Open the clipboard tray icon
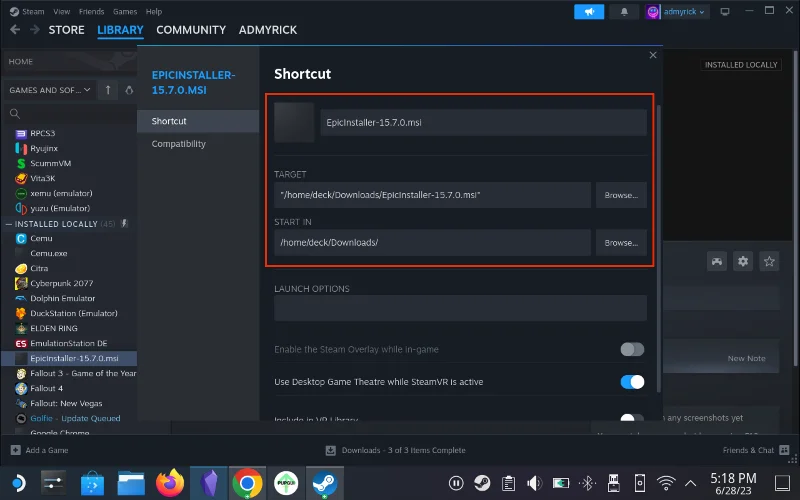Image resolution: width=800 pixels, height=500 pixels. point(508,483)
